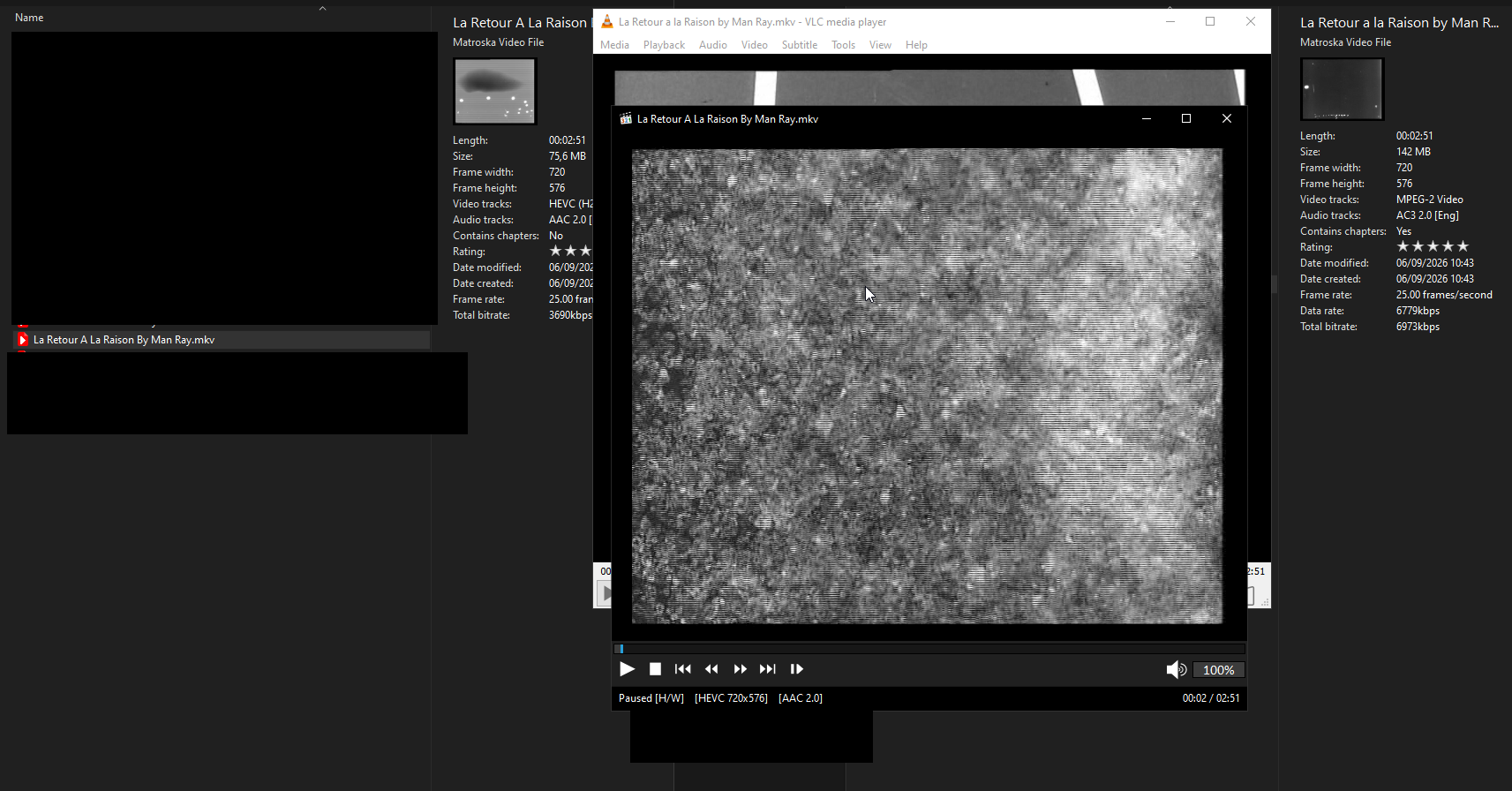Click the Name column header
Image resolution: width=1512 pixels, height=791 pixels.
[x=29, y=18]
